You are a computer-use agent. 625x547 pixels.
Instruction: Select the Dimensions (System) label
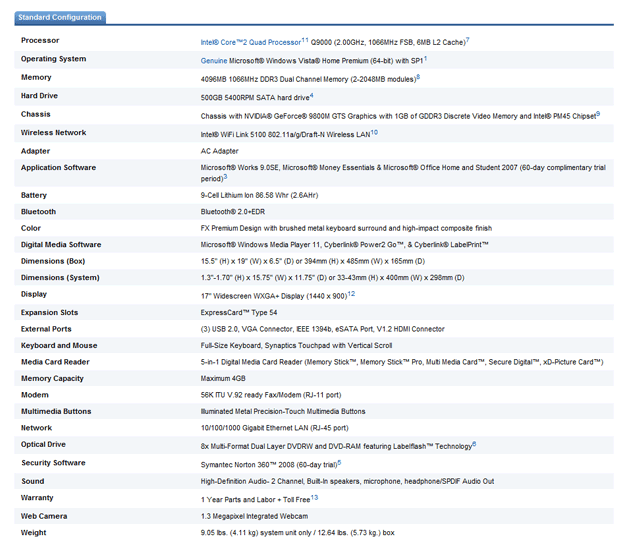click(60, 277)
